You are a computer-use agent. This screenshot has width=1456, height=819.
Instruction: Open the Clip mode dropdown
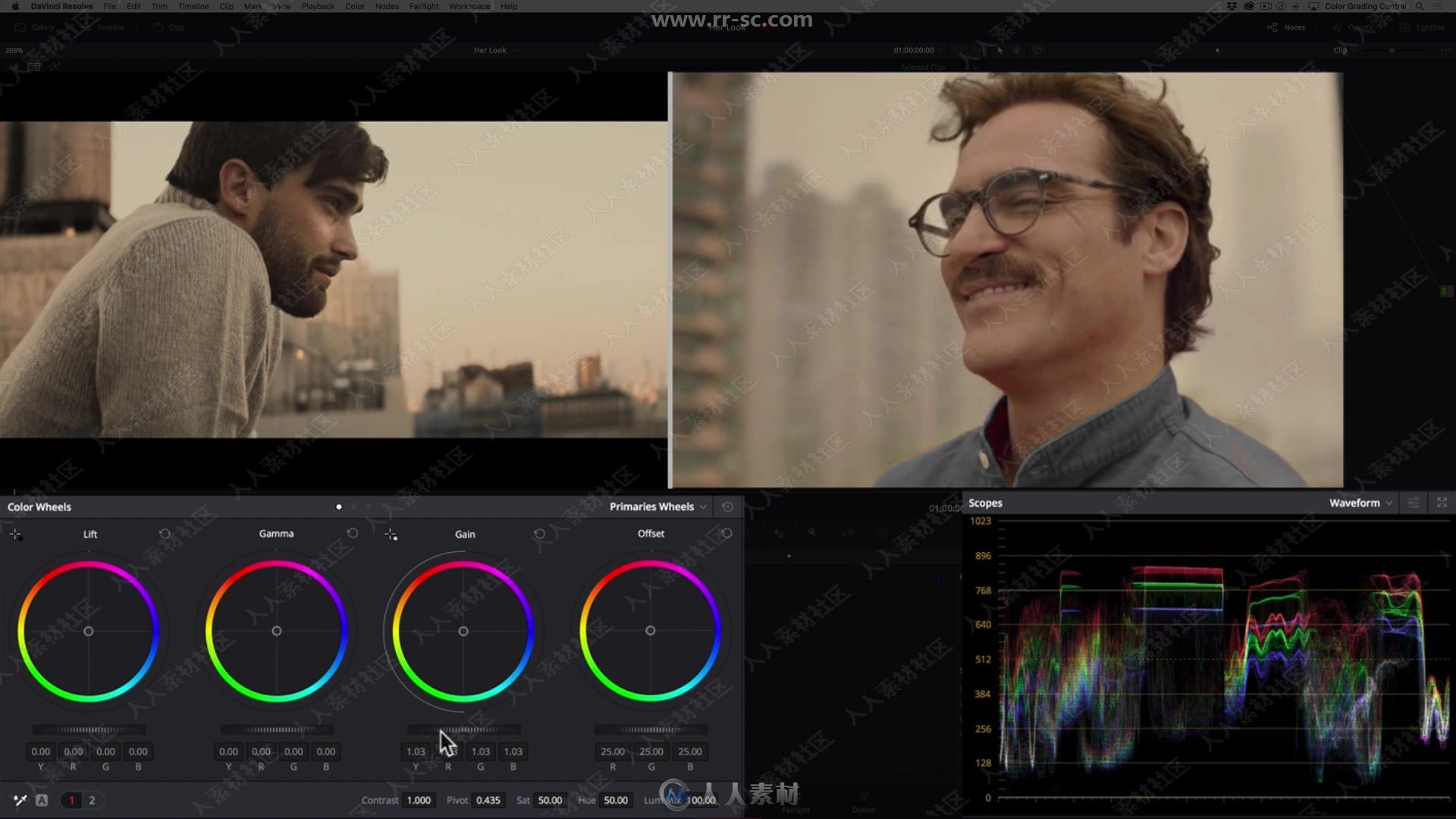[x=1345, y=50]
